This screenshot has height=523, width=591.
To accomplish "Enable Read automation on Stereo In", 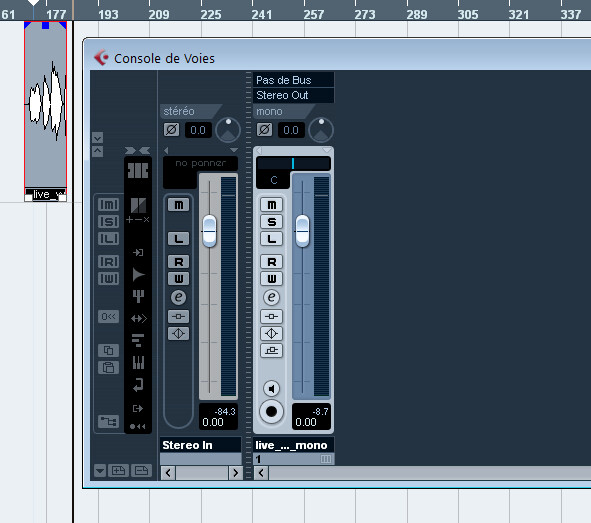I will point(178,262).
